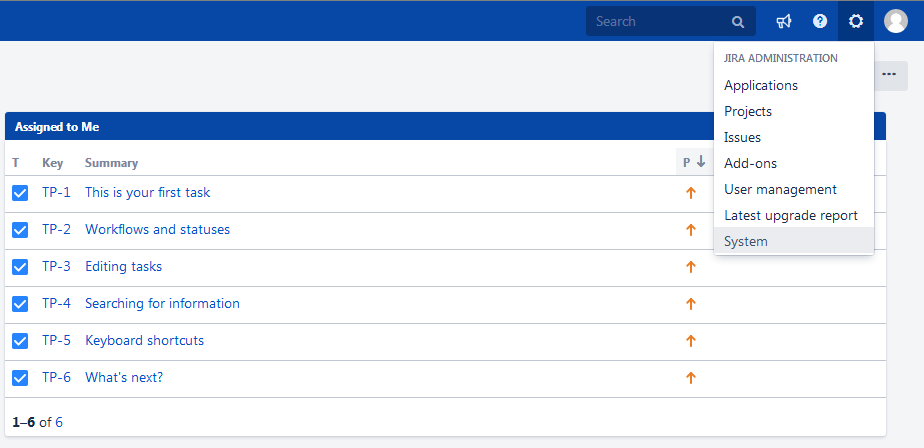Click the task type icon for TP-1

[20, 193]
